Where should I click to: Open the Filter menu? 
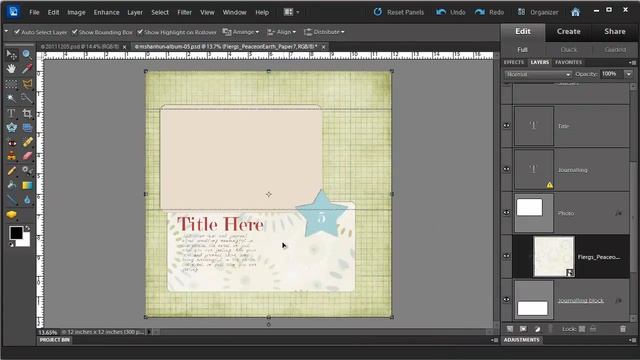(x=184, y=12)
